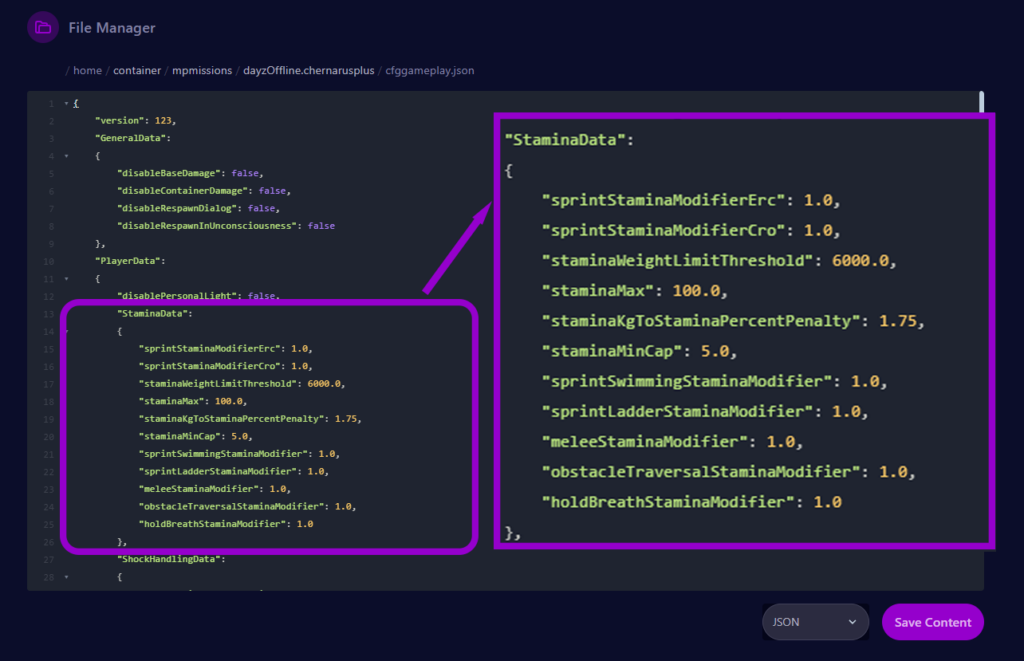The height and width of the screenshot is (661, 1024).
Task: Click the version value 123
Action: pos(164,121)
